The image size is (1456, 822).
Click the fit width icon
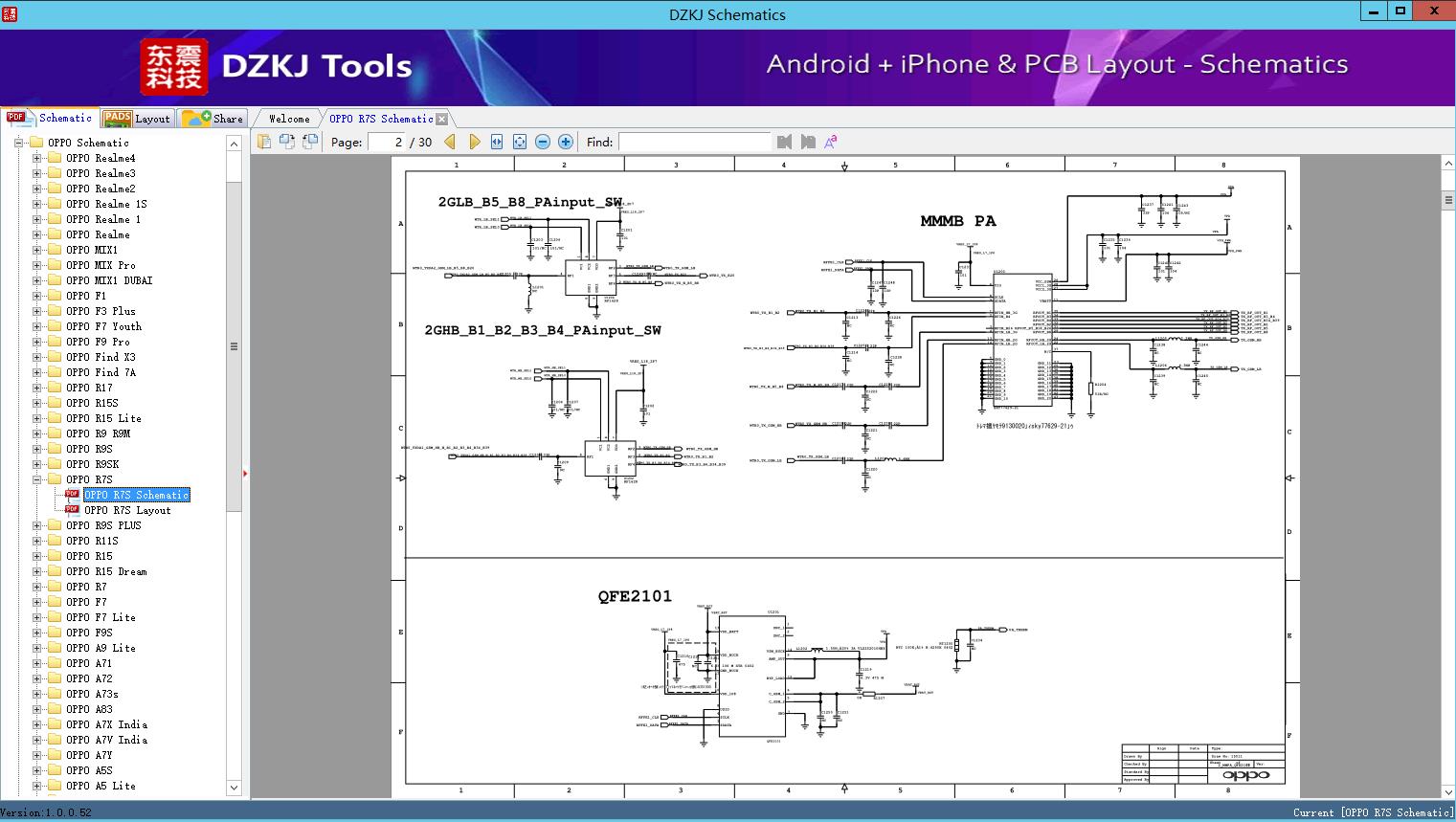coord(497,142)
